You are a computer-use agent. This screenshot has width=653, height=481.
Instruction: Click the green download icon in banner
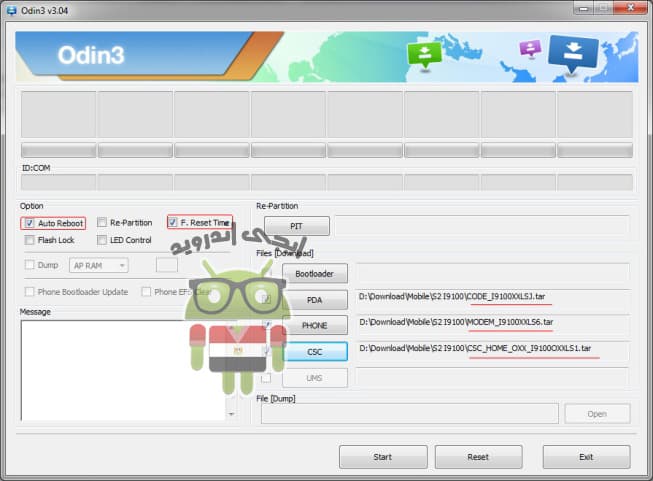[x=424, y=55]
